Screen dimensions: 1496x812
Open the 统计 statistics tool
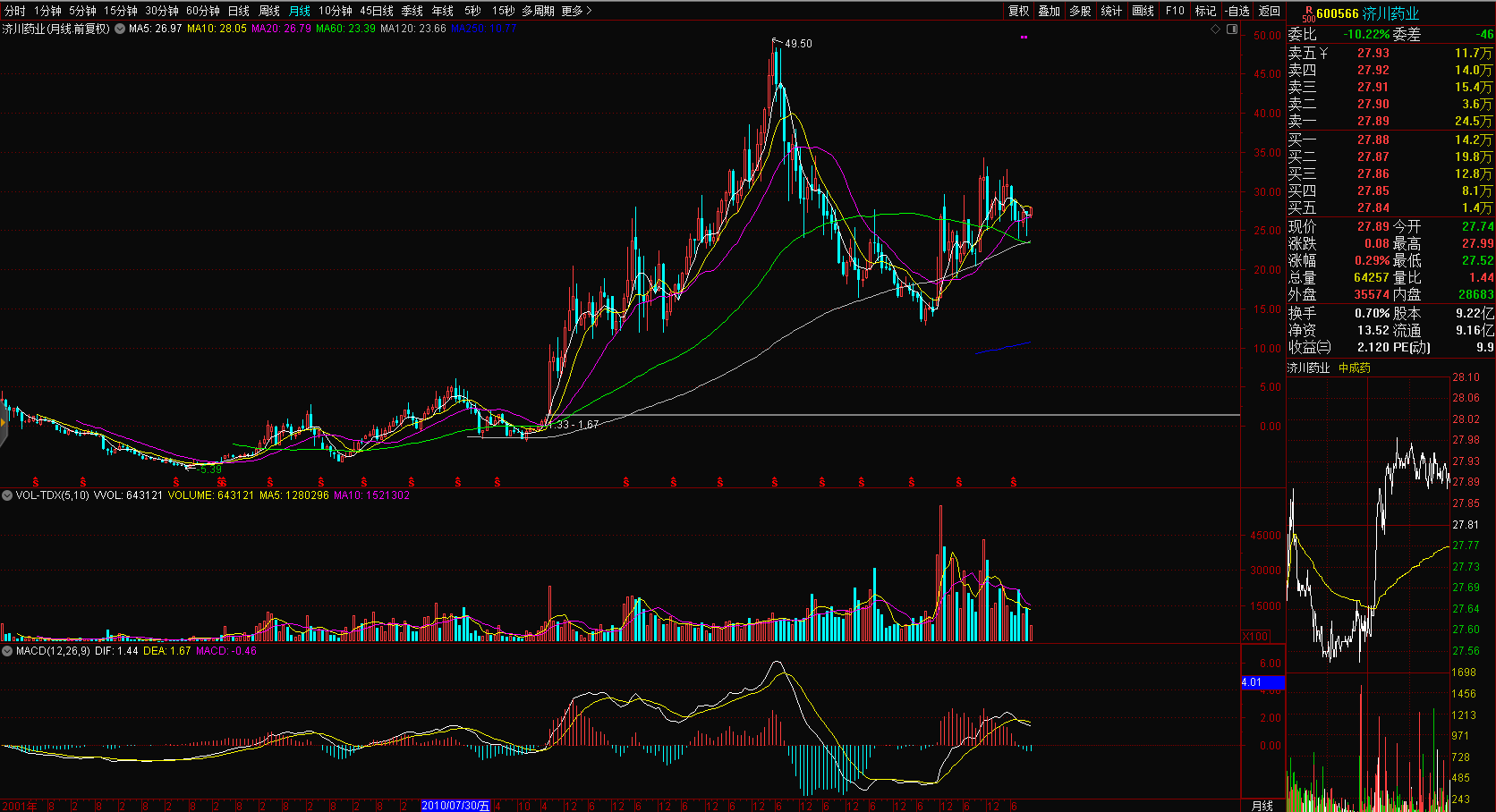coord(1112,11)
